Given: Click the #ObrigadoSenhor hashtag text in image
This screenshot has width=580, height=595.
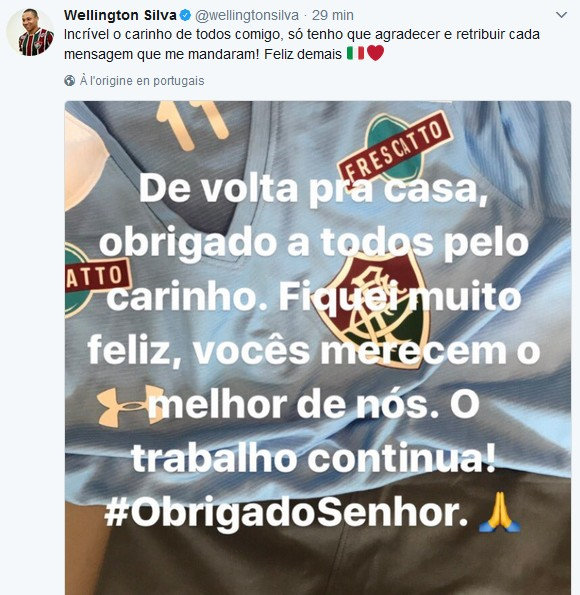Looking at the screenshot, I should coord(286,512).
